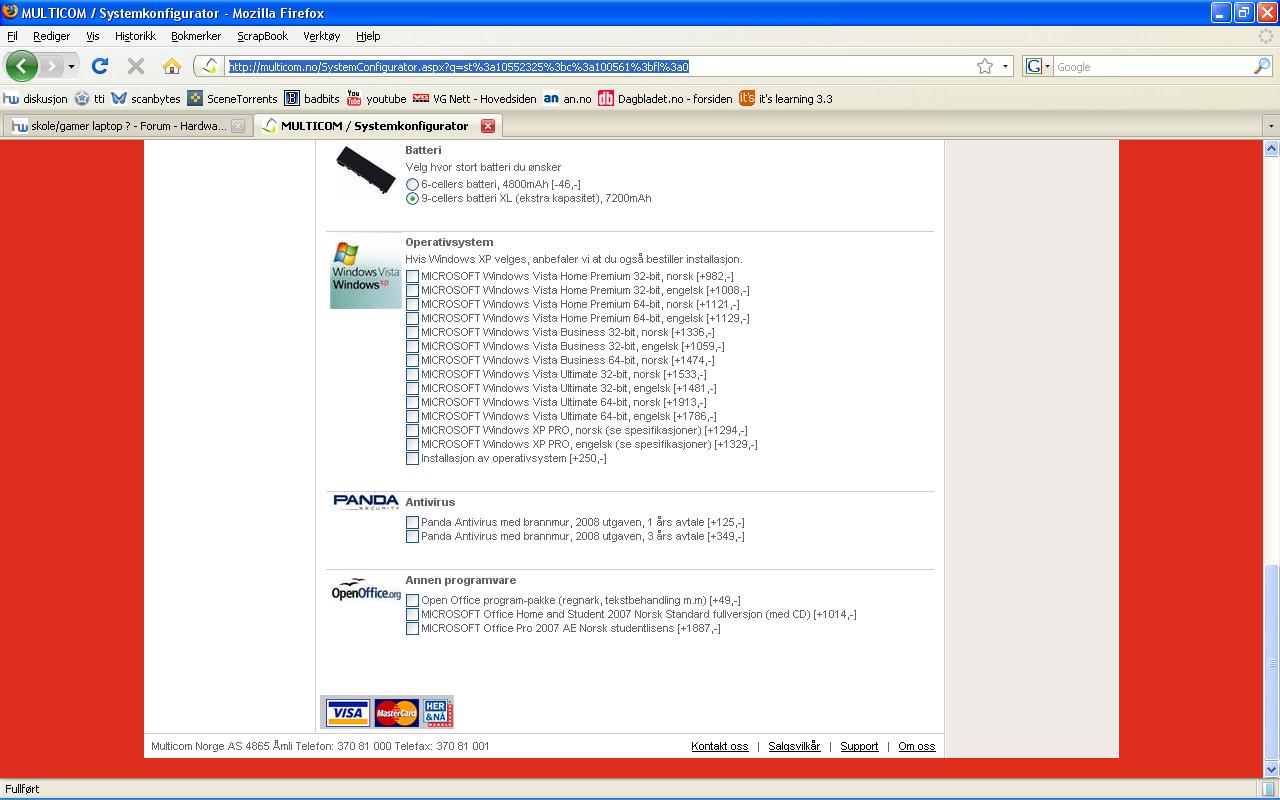This screenshot has height=800, width=1280.
Task: Check Vista Ultimate 64-bit norsk
Action: tap(412, 403)
